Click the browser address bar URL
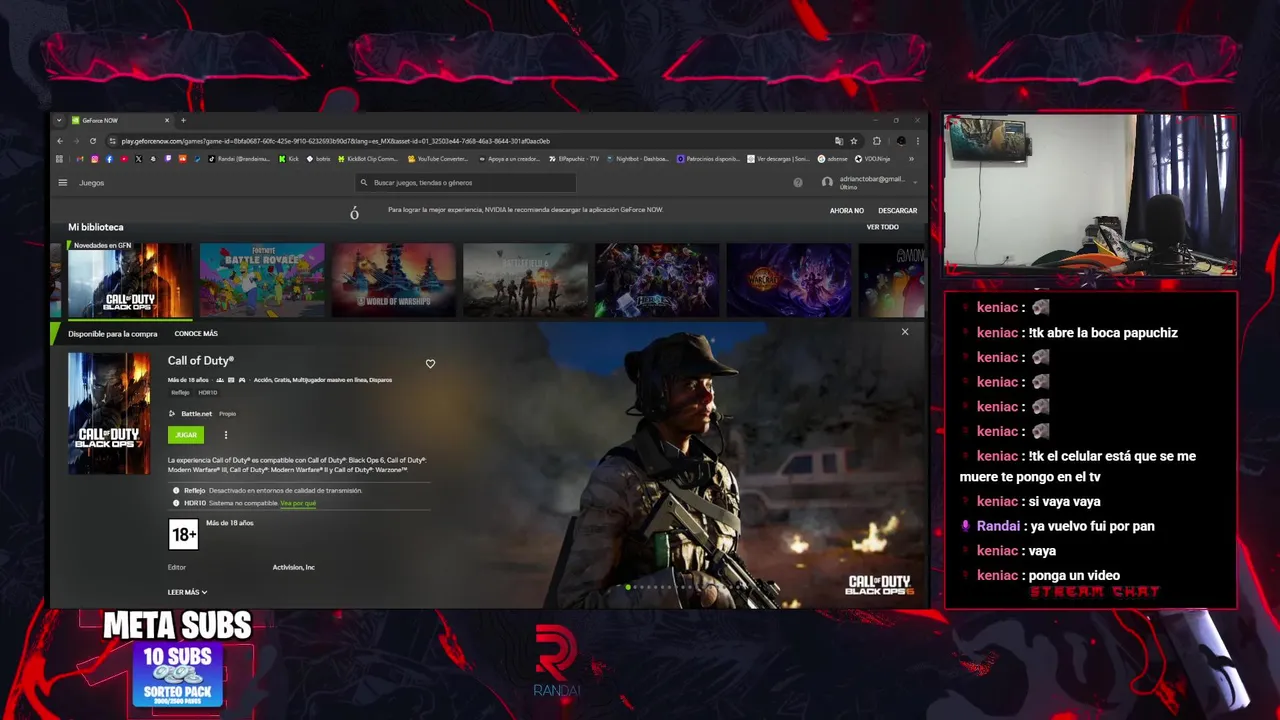This screenshot has width=1280, height=720. point(335,141)
